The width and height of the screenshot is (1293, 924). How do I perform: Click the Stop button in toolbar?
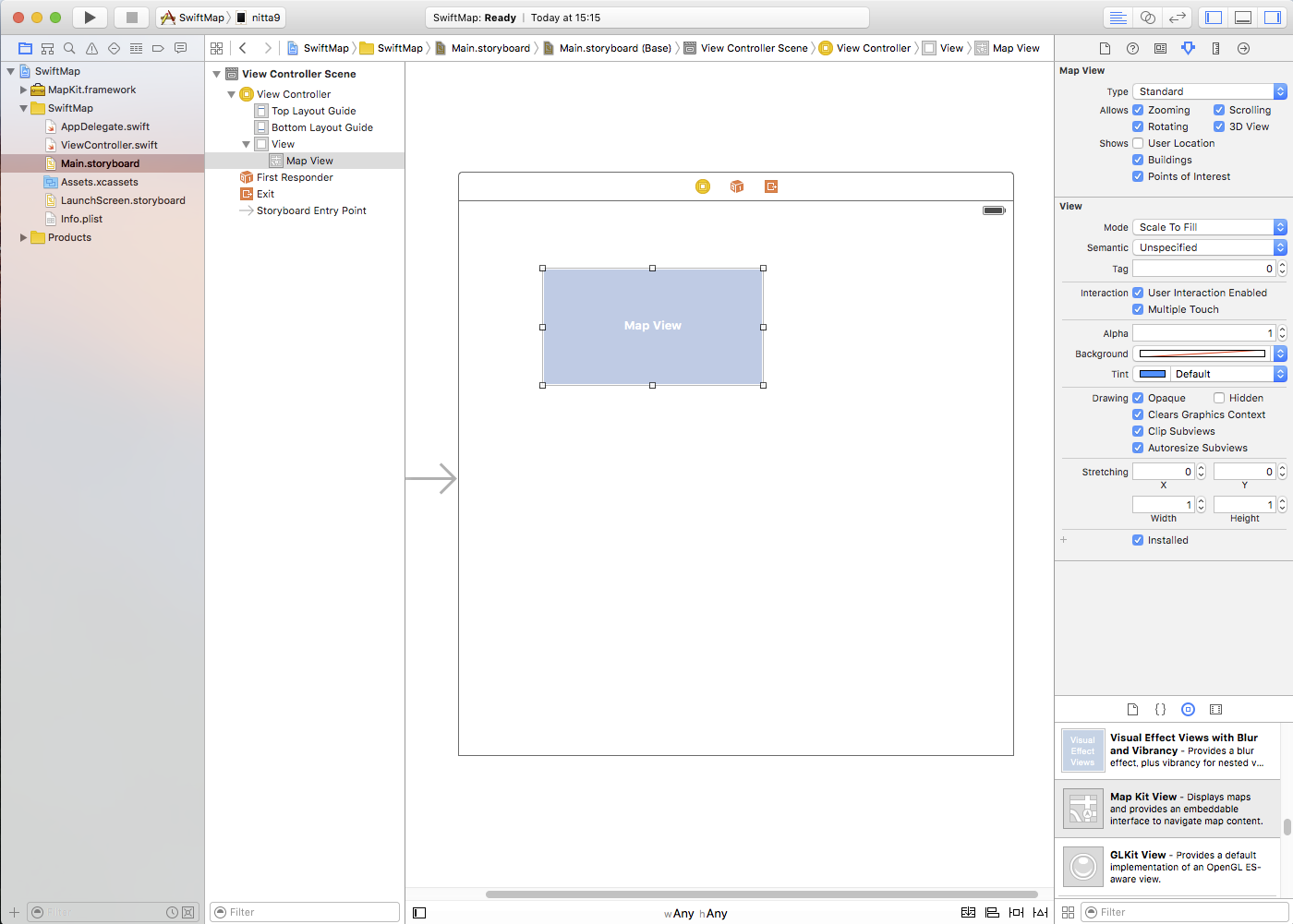click(131, 18)
